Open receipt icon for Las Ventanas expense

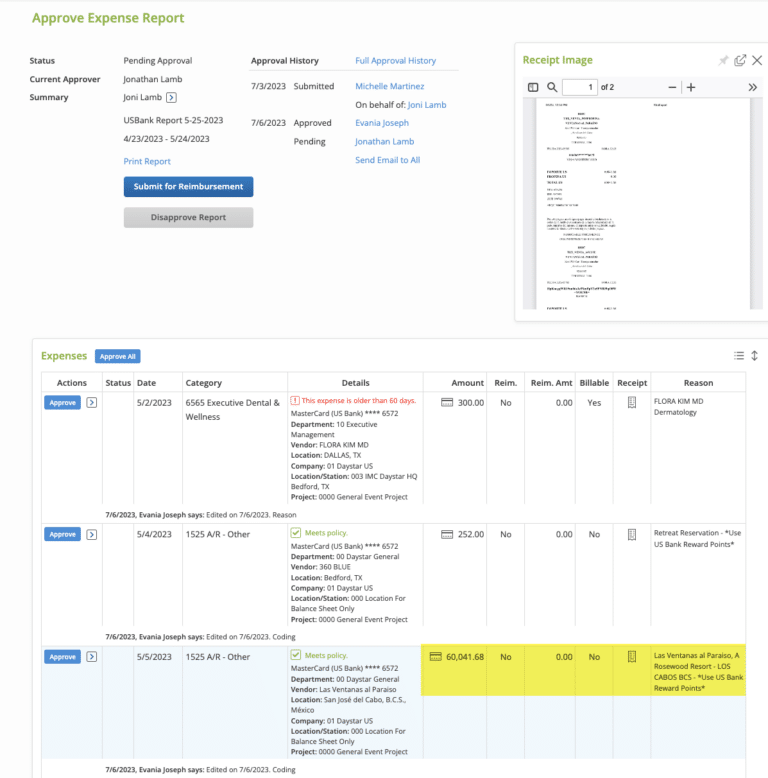[631, 657]
